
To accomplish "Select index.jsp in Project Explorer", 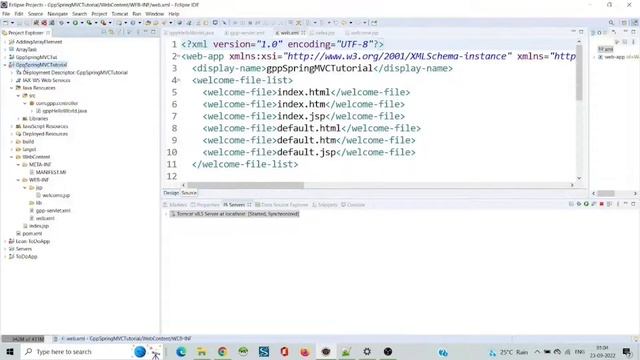I will point(36,226).
